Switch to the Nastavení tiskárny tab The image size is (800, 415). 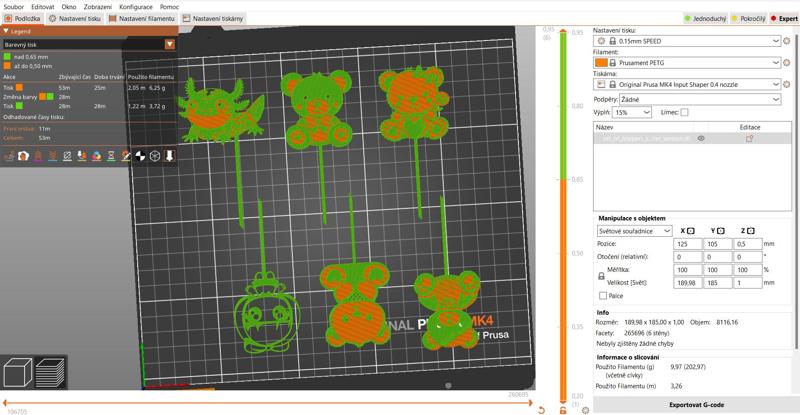(213, 18)
